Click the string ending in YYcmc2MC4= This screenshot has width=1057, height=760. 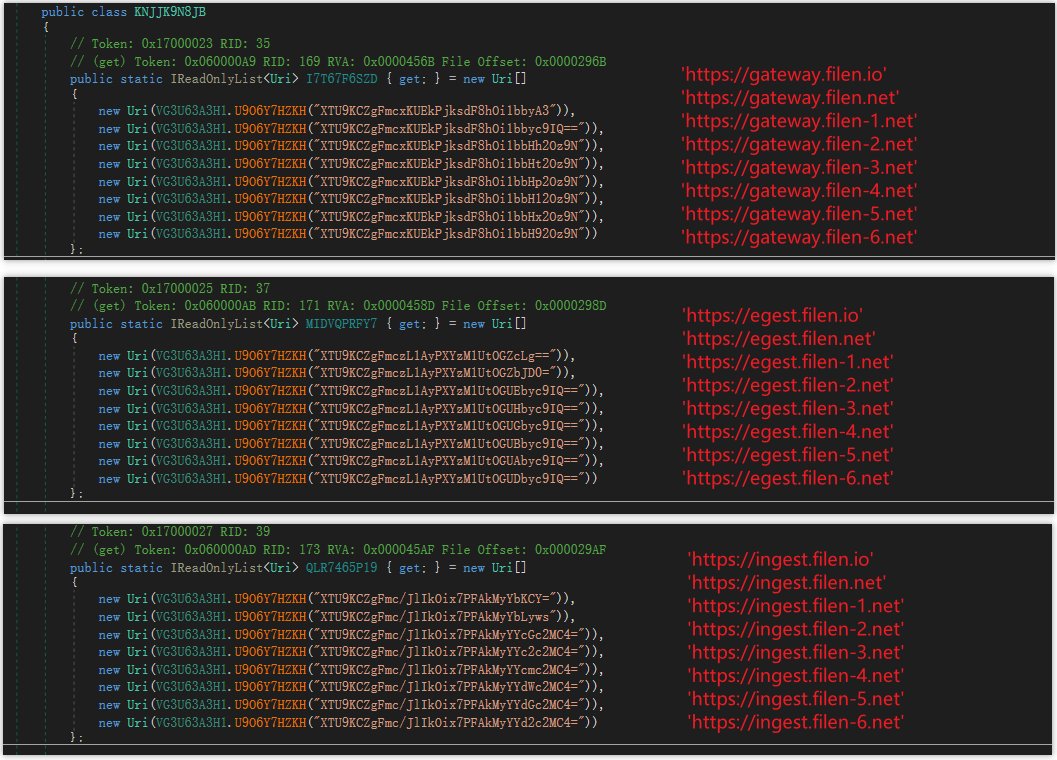click(x=449, y=670)
